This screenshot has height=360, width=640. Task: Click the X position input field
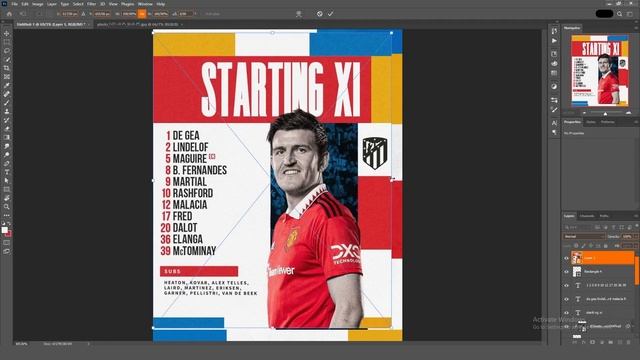click(70, 14)
